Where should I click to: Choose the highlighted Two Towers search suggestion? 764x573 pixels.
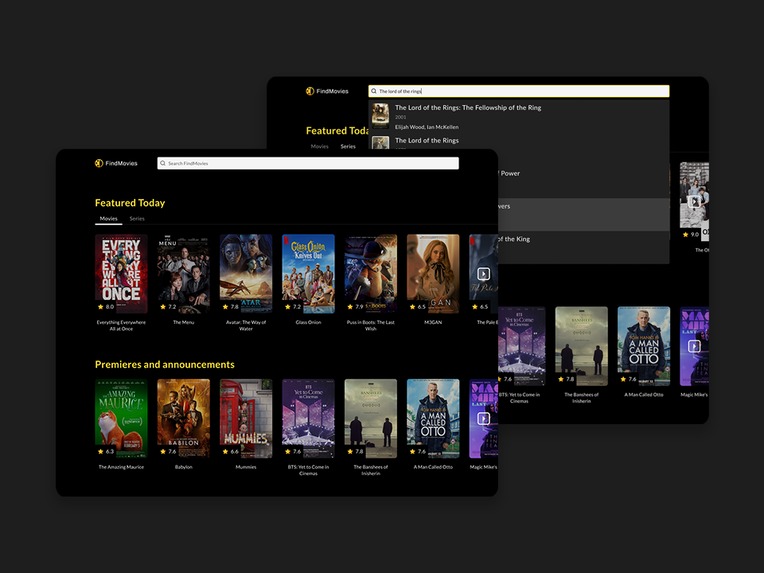click(x=583, y=214)
